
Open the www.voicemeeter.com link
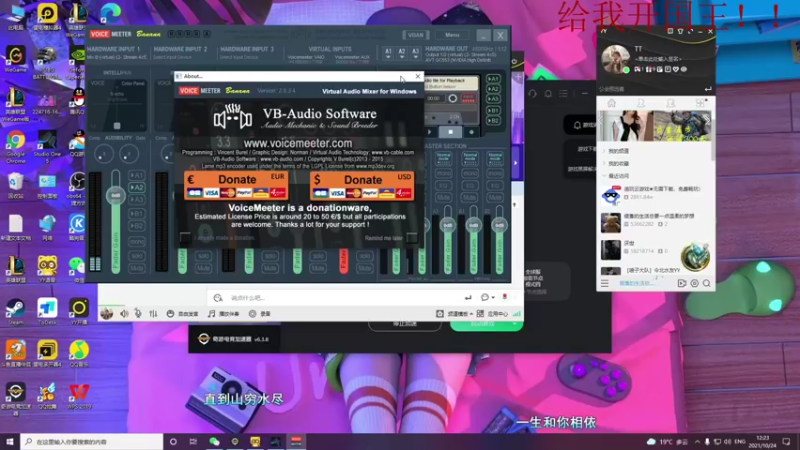pyautogui.click(x=297, y=143)
